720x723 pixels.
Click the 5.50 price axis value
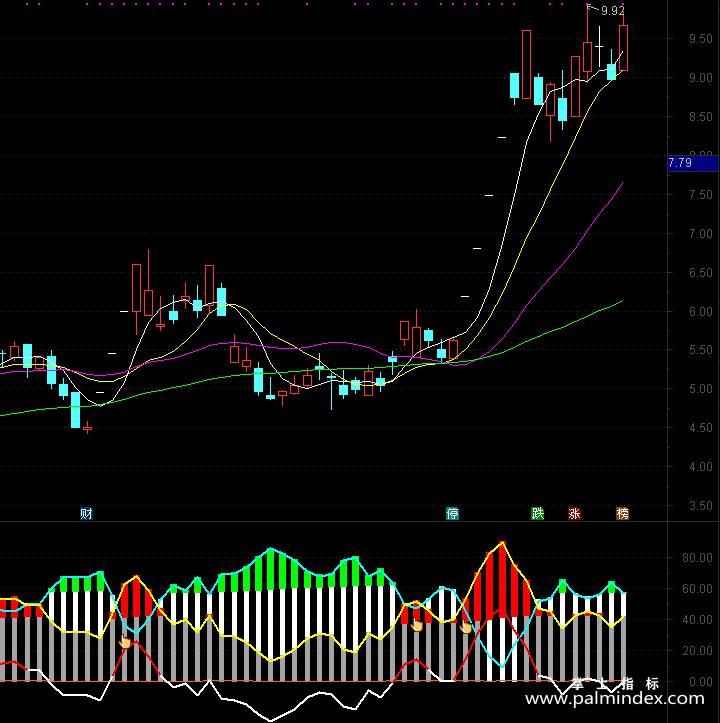(x=701, y=350)
